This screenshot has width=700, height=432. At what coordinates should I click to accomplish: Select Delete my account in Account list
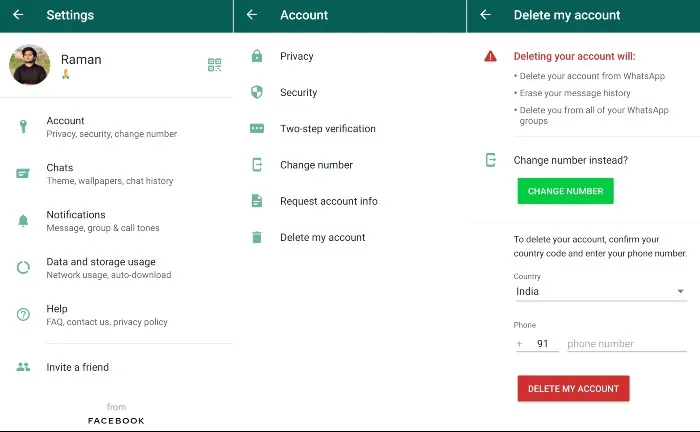(x=350, y=237)
